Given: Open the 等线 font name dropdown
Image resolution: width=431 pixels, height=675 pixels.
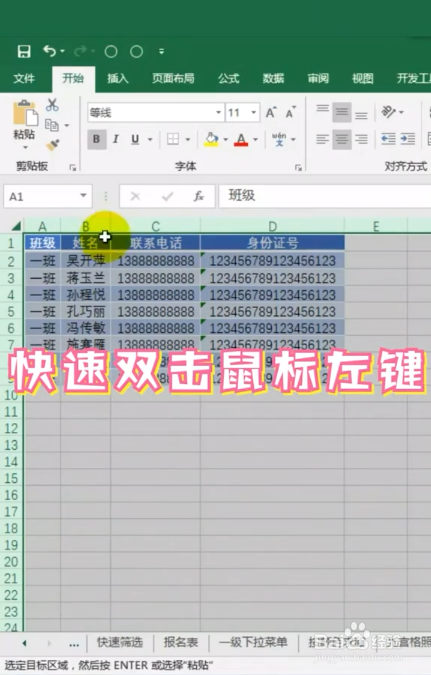Looking at the screenshot, I should click(219, 113).
